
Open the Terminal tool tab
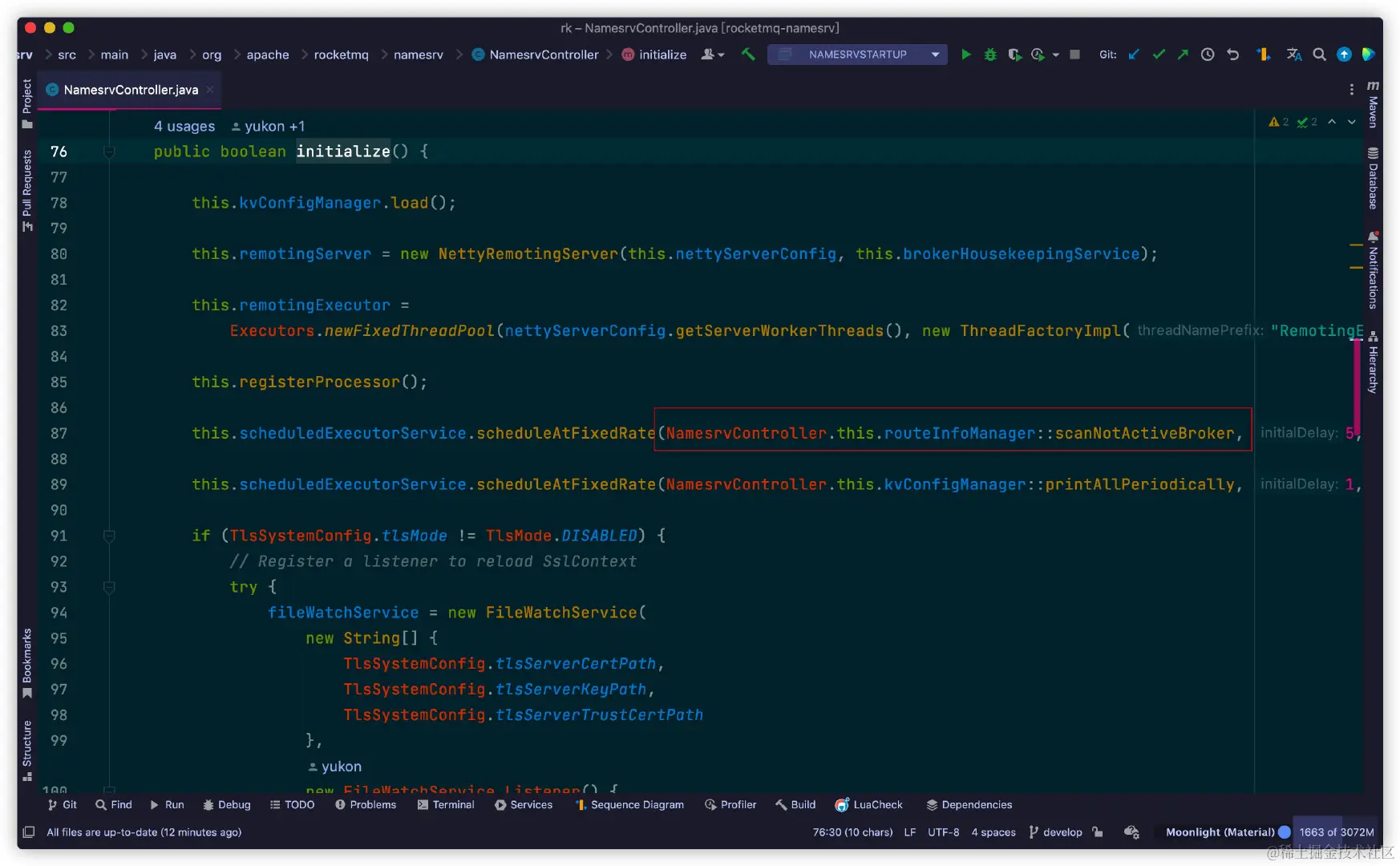[446, 804]
